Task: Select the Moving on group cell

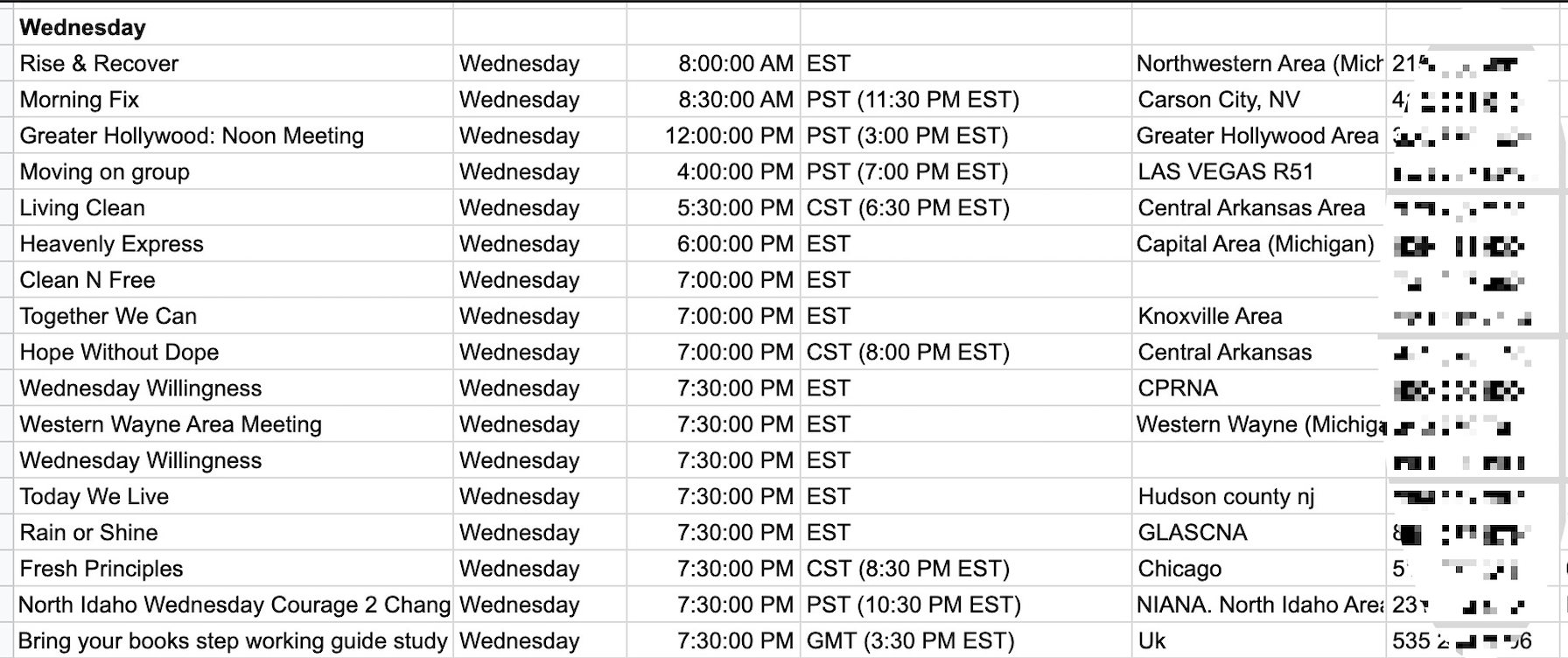Action: click(x=234, y=171)
